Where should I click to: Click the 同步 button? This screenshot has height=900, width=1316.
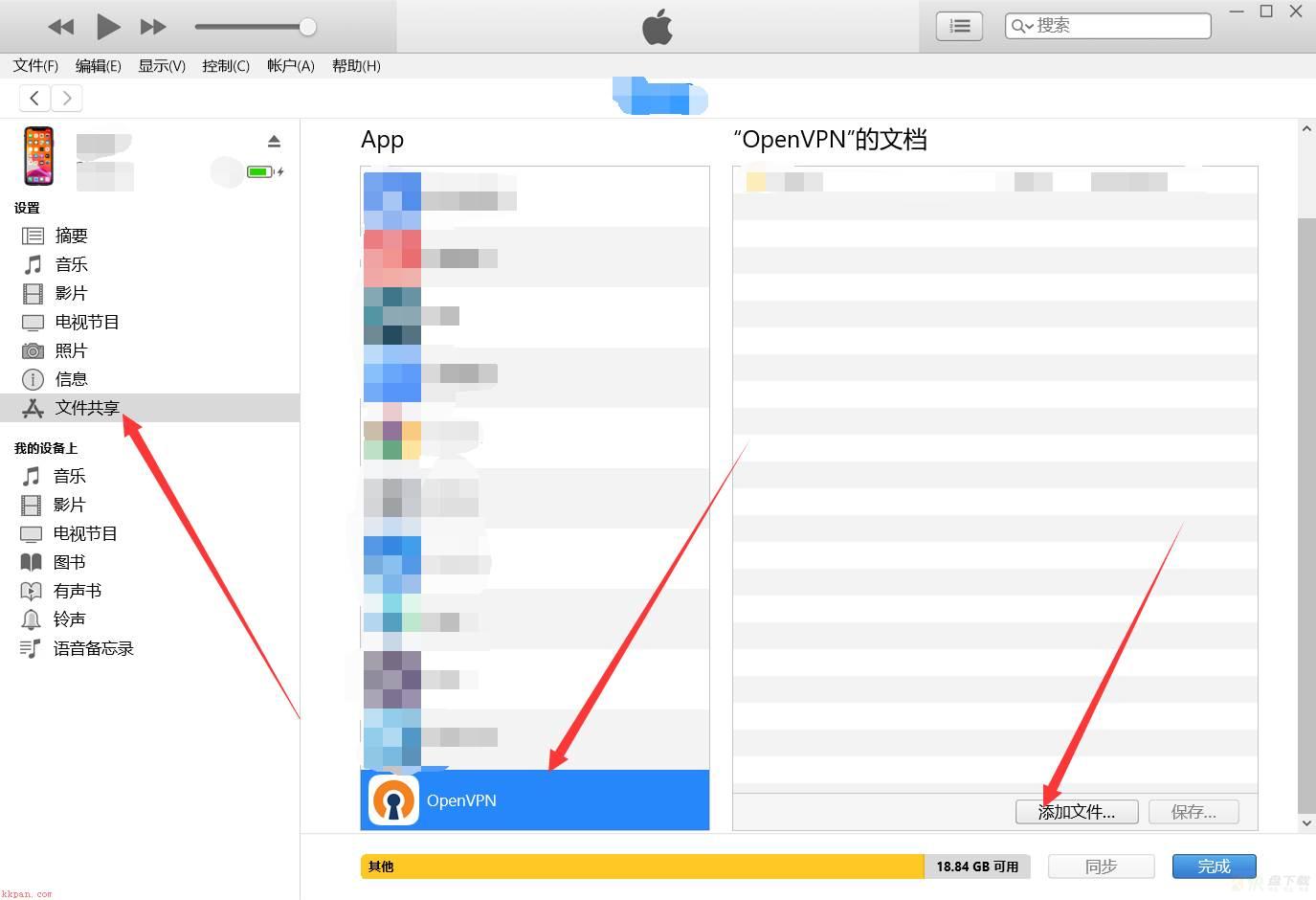pyautogui.click(x=1102, y=866)
